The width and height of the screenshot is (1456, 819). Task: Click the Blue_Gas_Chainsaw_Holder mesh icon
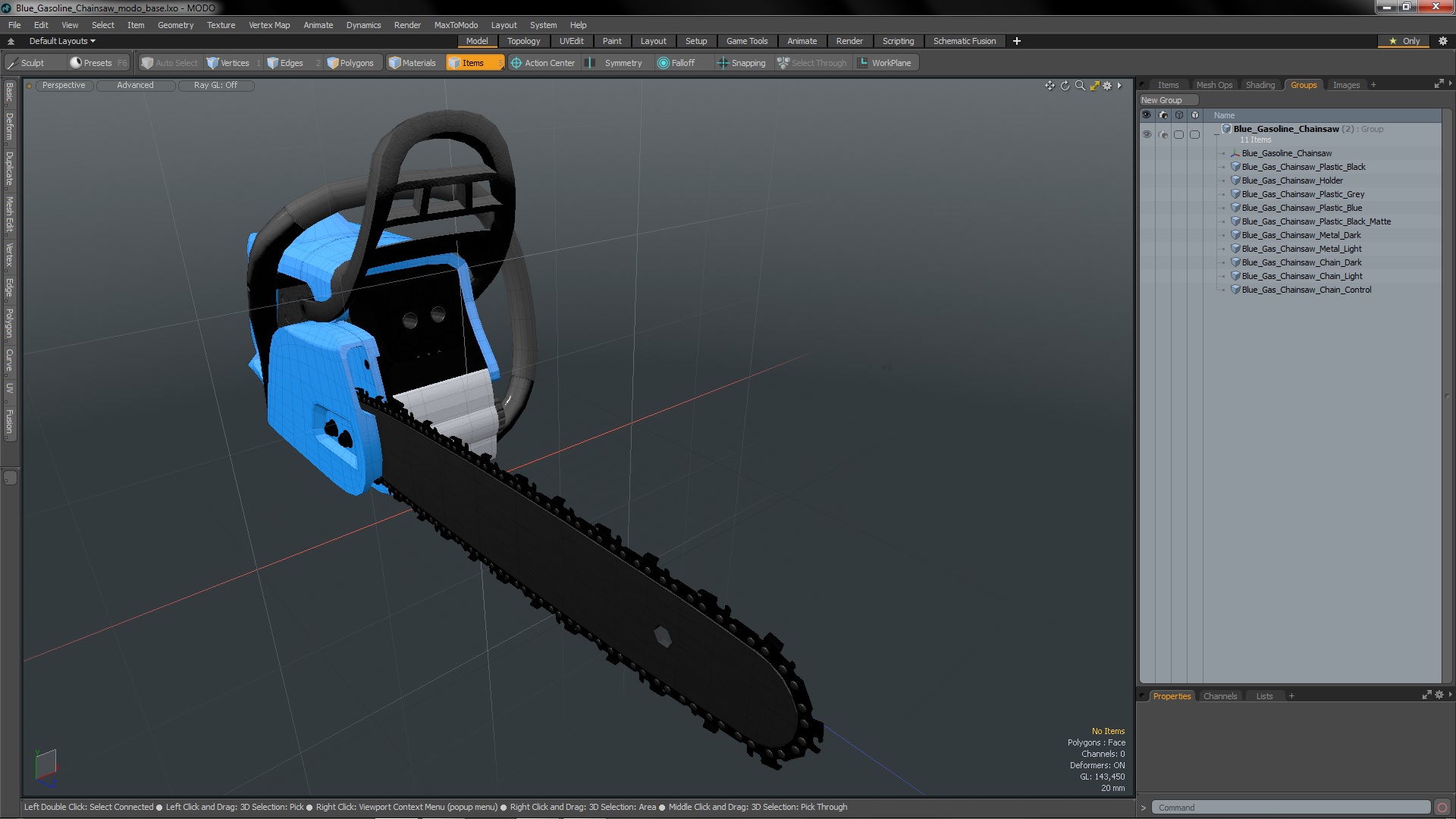click(x=1235, y=180)
